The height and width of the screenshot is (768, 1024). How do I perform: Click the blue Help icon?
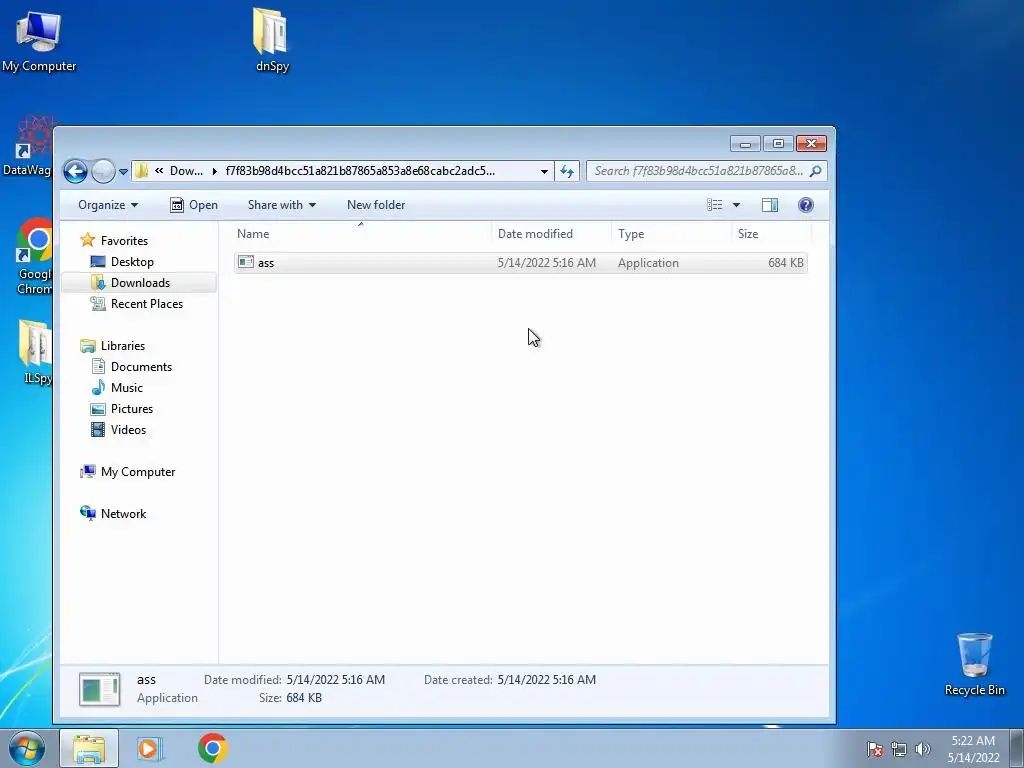[806, 205]
